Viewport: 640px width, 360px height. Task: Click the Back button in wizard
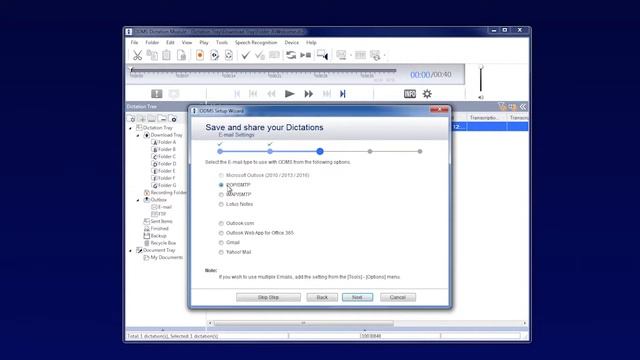[x=322, y=298]
